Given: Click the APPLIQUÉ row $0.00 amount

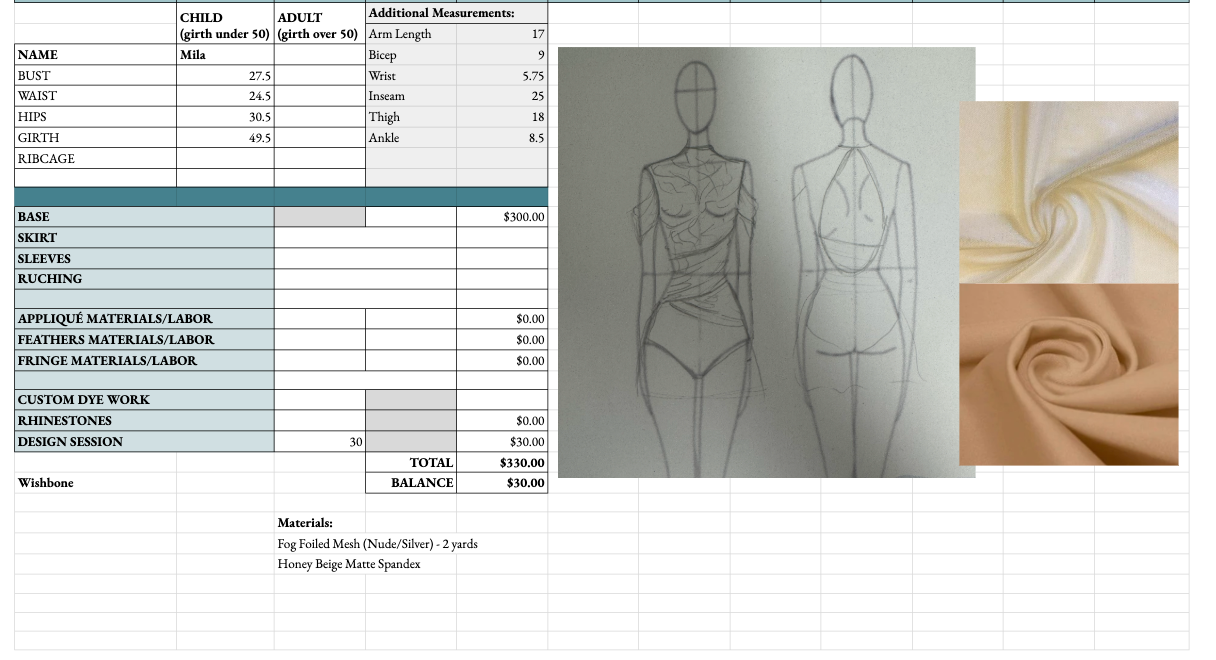Looking at the screenshot, I should pos(502,319).
